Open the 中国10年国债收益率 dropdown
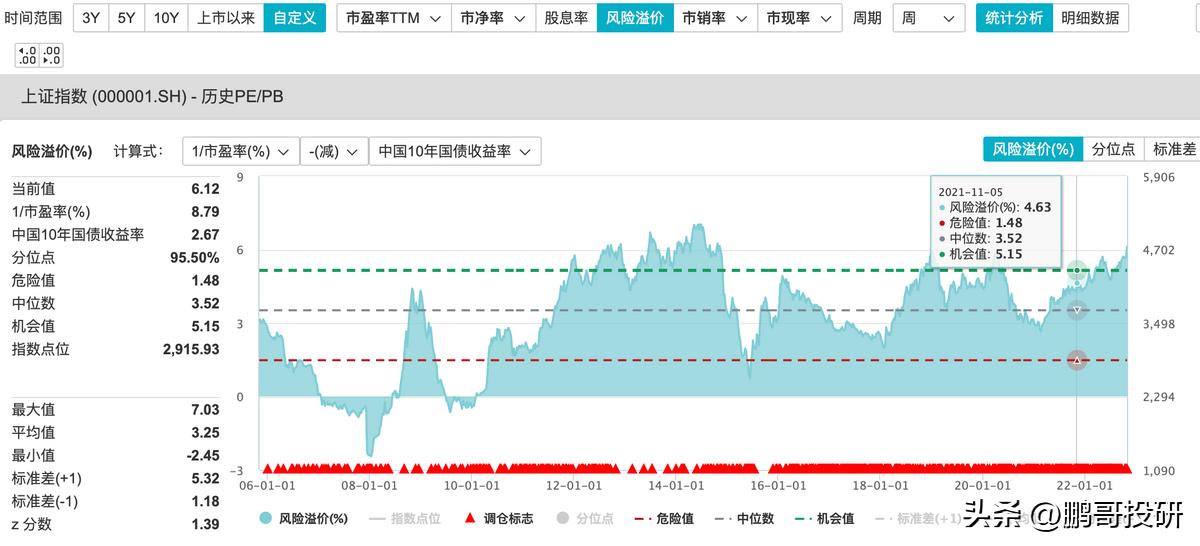 click(x=455, y=151)
